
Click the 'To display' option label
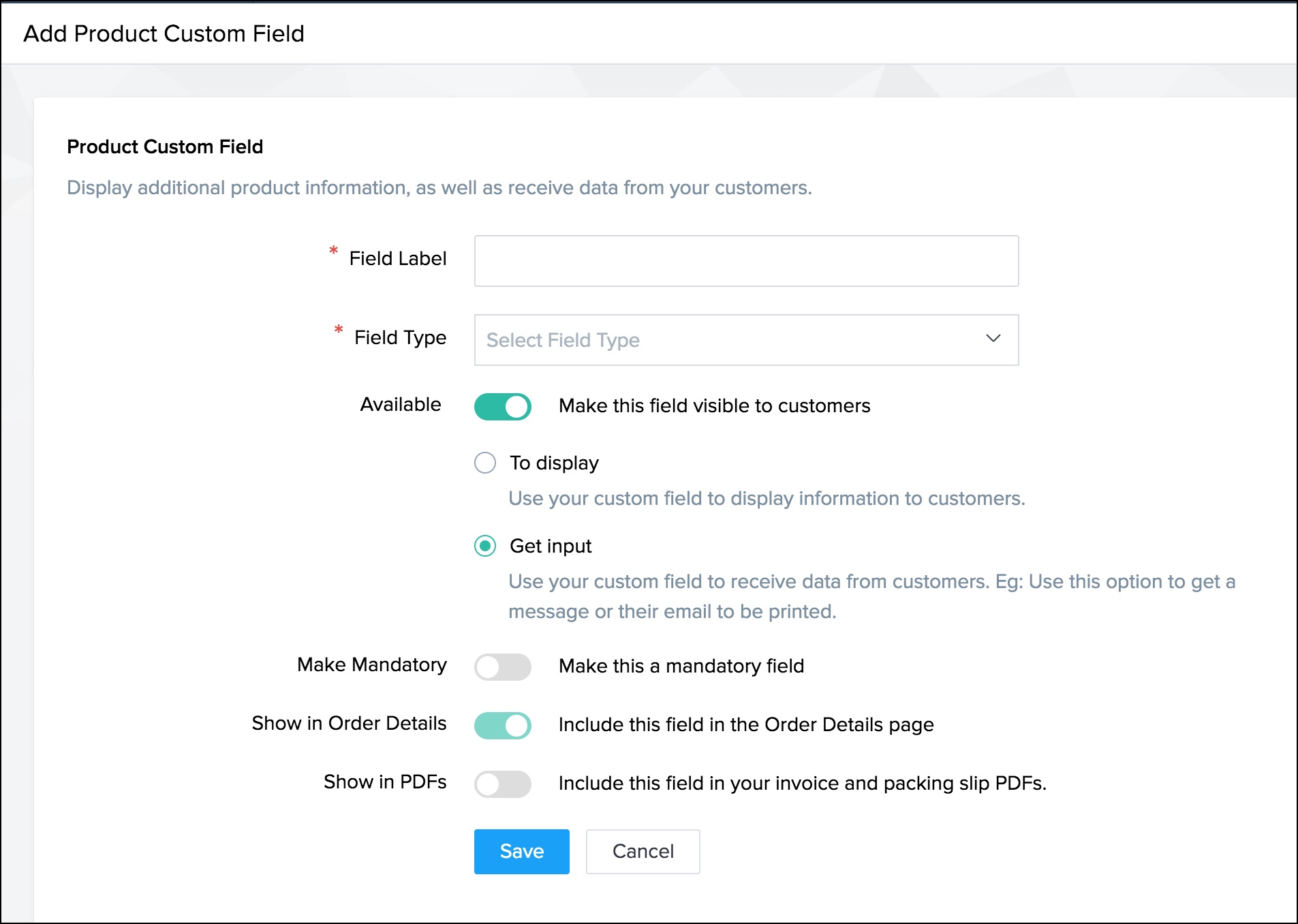point(554,463)
